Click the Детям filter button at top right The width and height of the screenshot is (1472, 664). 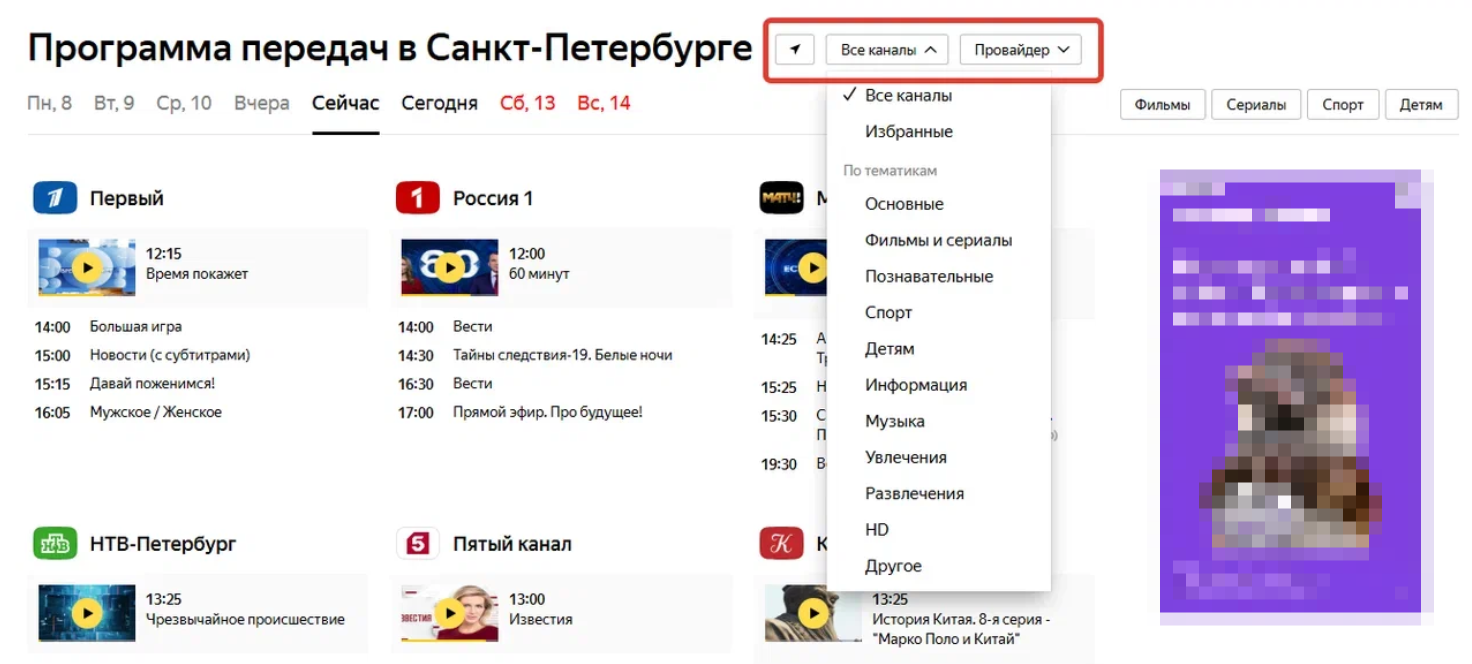pos(1421,105)
